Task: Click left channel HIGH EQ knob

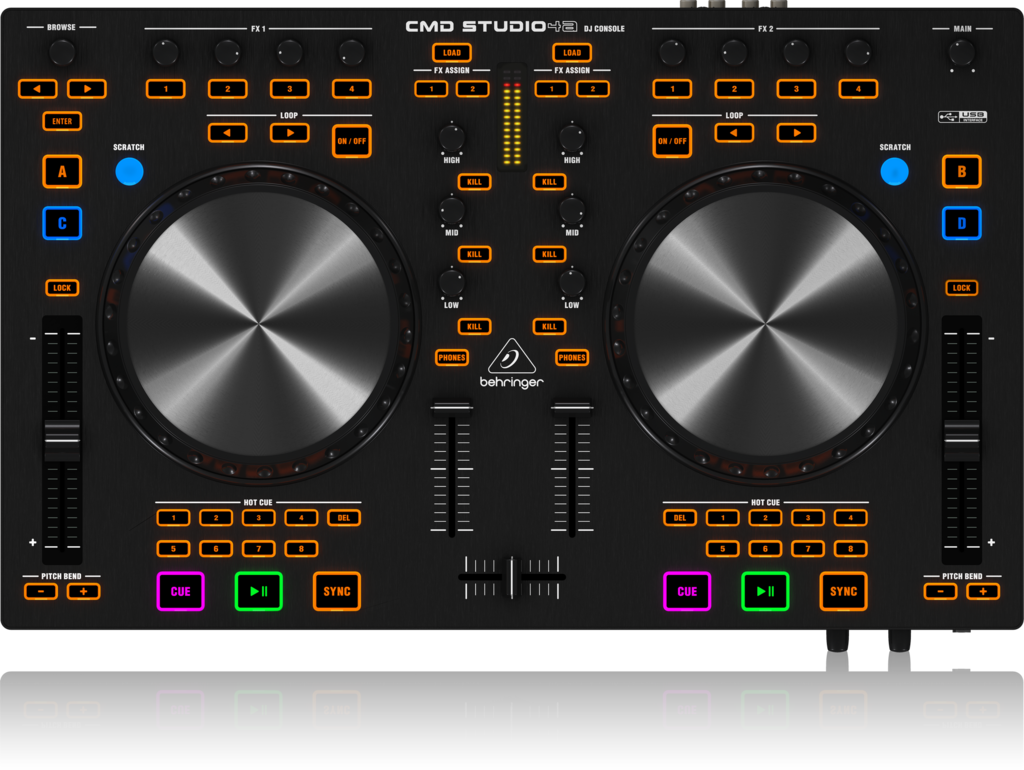Action: (452, 137)
